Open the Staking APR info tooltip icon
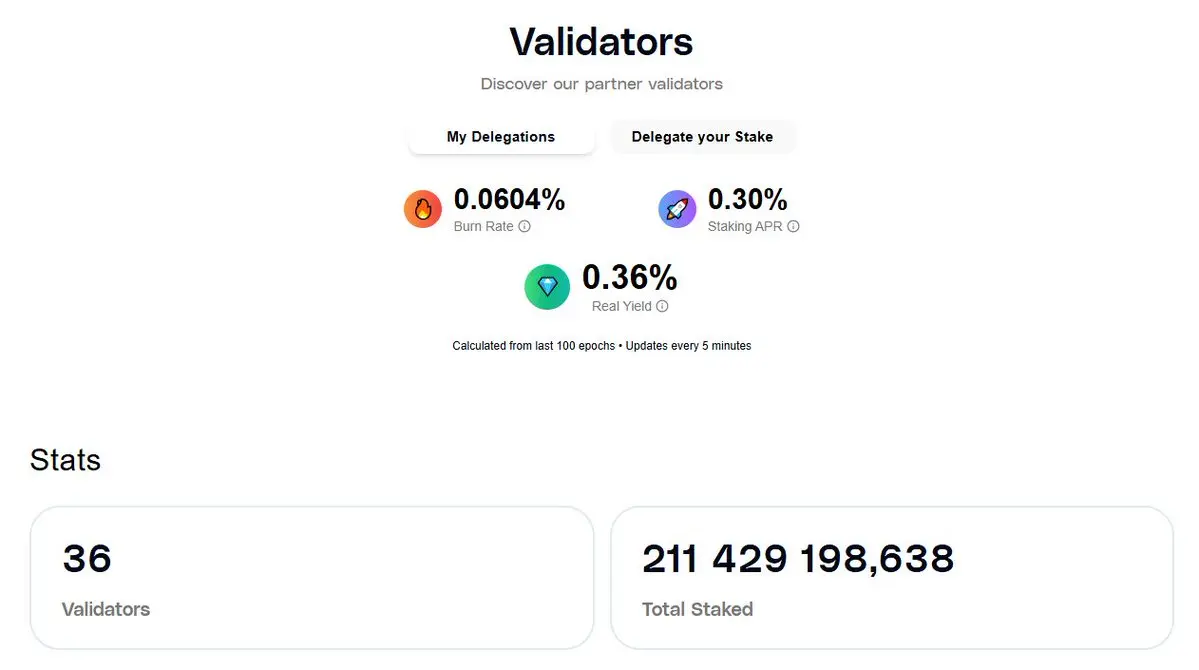Viewport: 1199px width, 670px height. tap(794, 226)
